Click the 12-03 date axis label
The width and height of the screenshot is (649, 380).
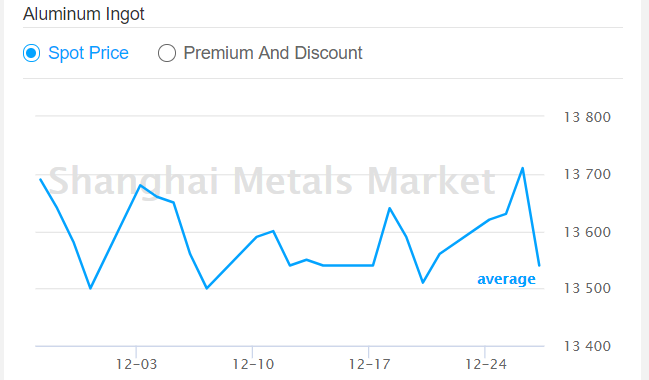[x=136, y=364]
